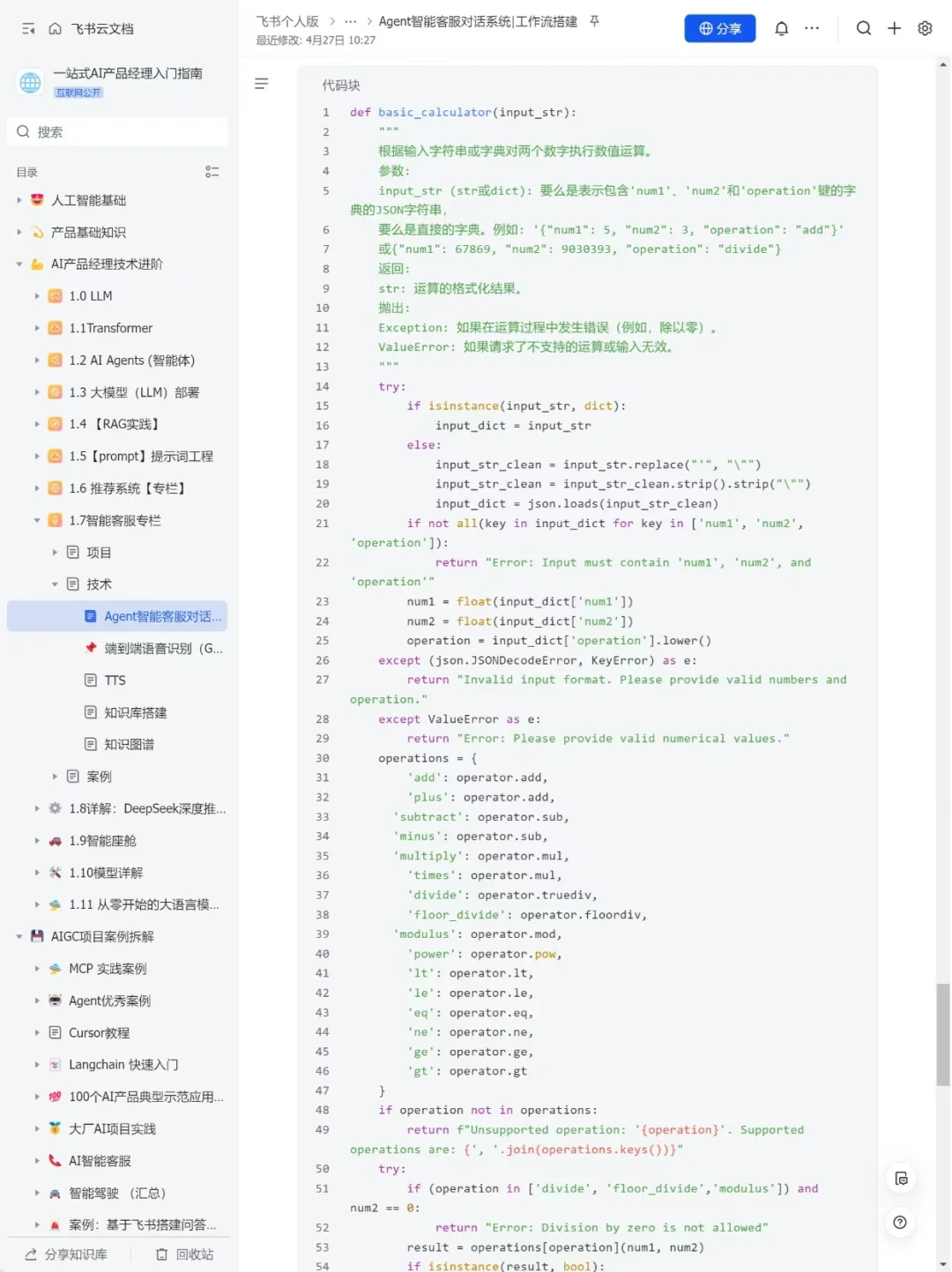Open 1.3 大模型（LLM）部署 page
Screen dimensions: 952x1272
click(134, 392)
